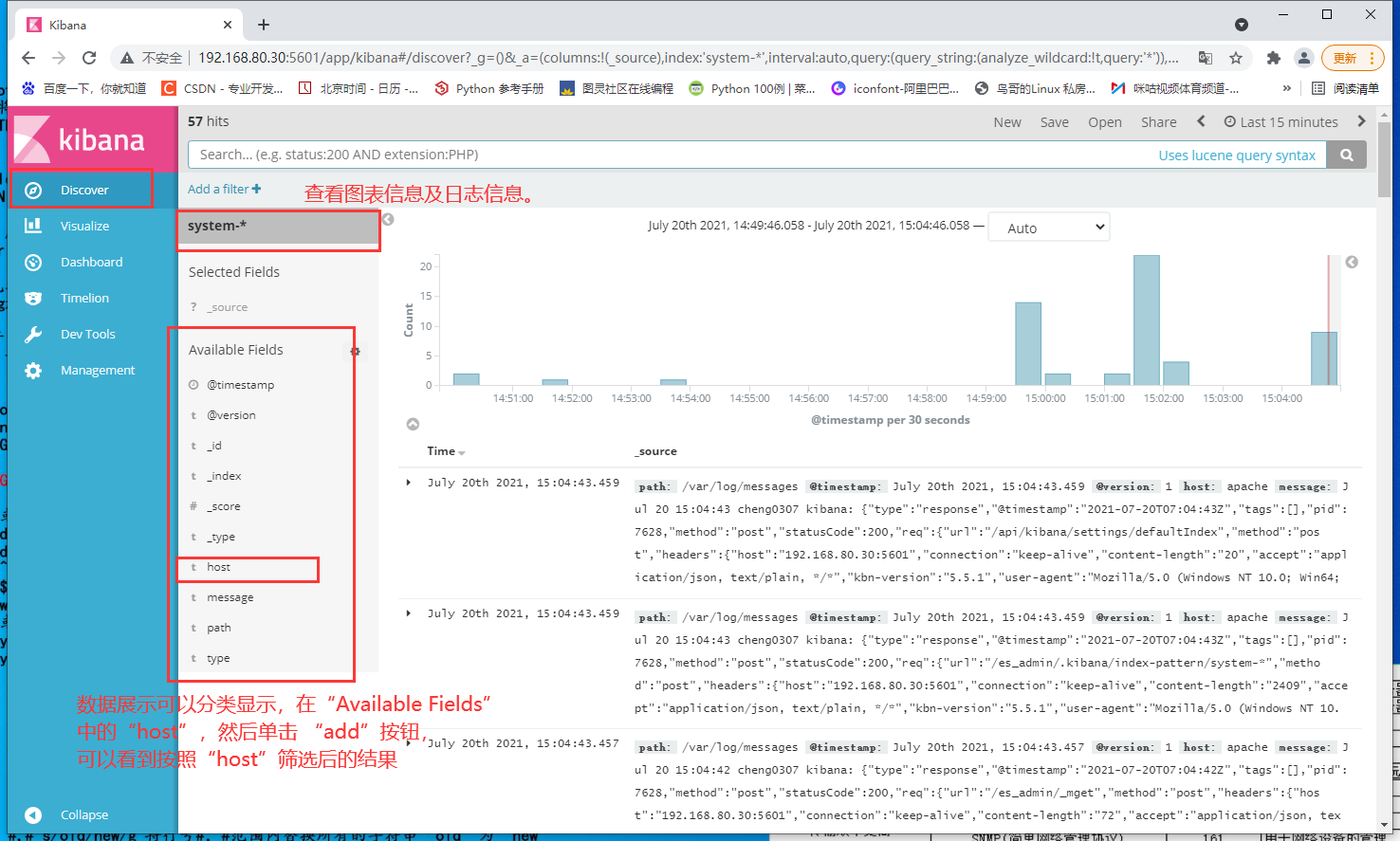This screenshot has height=841, width=1400.
Task: Open the Python 参考手册 bookmark
Action: click(x=489, y=88)
